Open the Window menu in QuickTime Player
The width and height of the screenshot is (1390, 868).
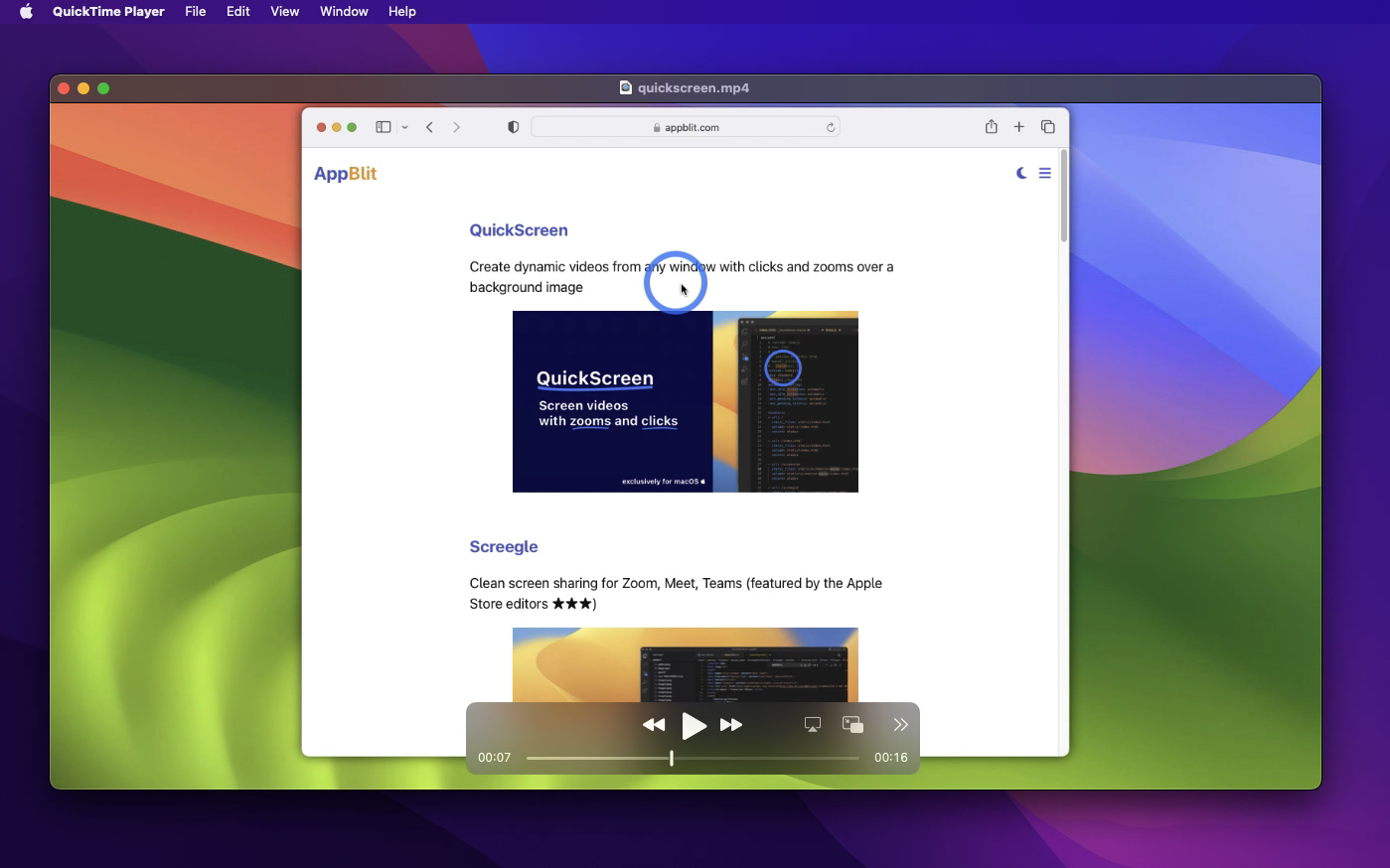coord(344,11)
